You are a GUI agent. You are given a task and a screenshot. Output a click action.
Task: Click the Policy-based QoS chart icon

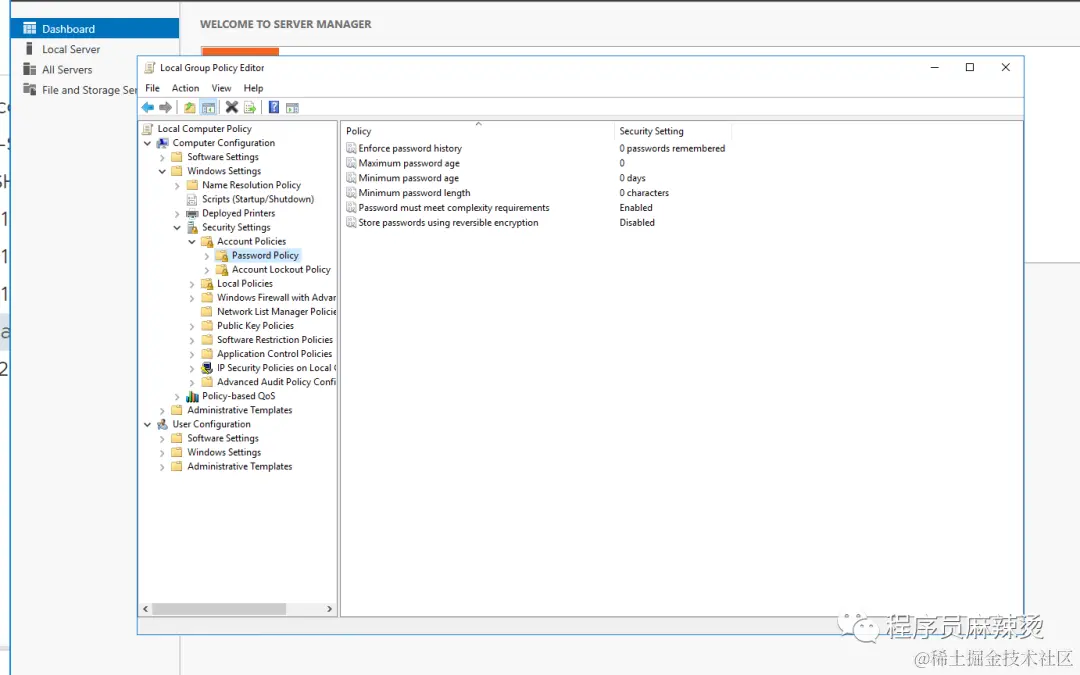(x=192, y=396)
